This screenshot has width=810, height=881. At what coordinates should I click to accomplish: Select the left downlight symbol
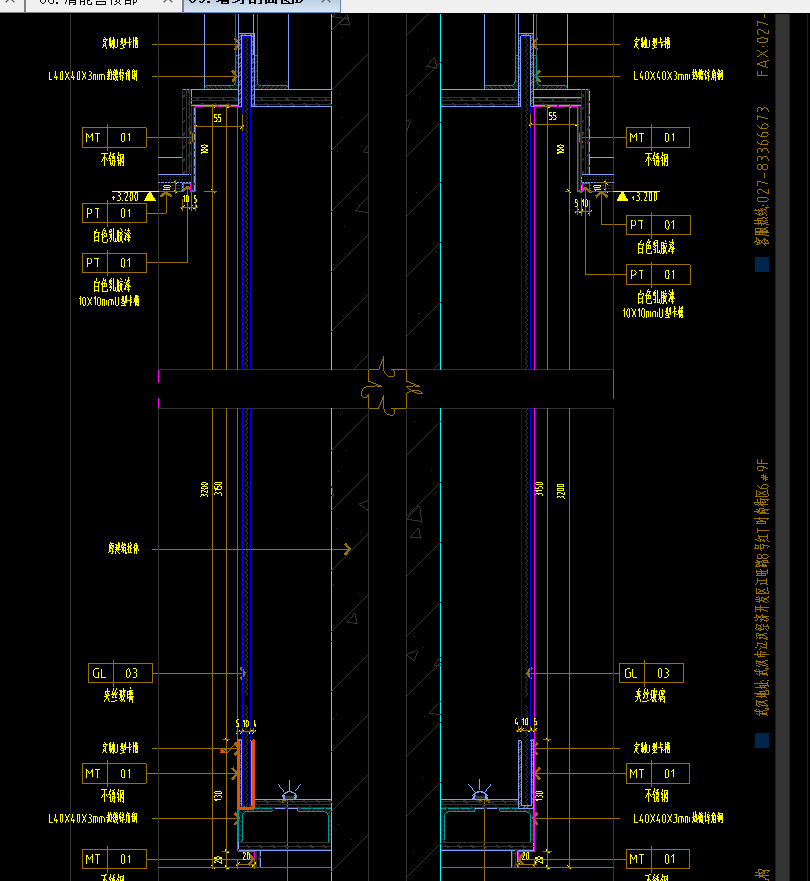point(289,791)
